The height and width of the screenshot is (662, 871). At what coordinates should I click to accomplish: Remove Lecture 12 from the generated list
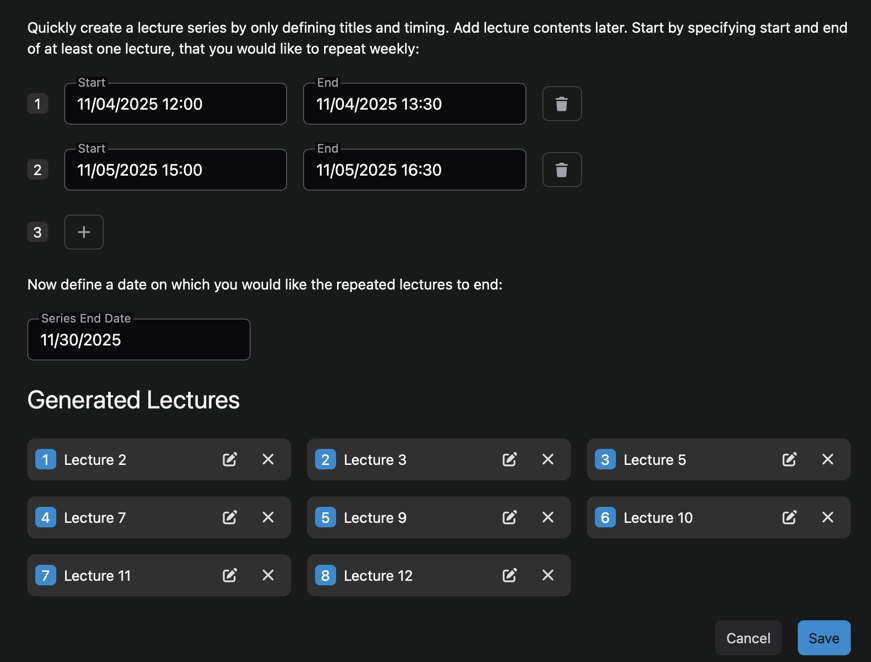click(x=548, y=575)
